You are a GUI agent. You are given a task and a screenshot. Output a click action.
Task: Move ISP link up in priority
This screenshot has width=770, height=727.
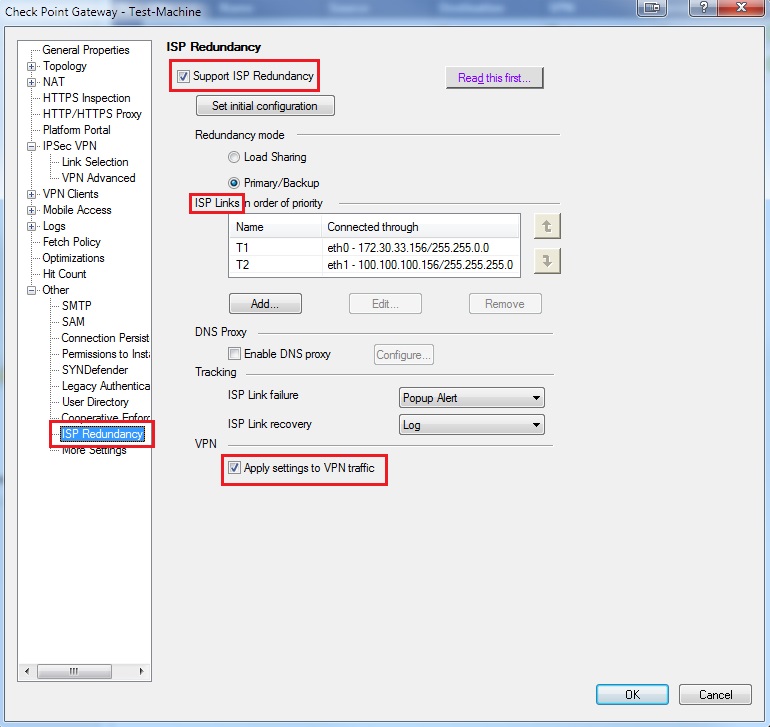pos(547,226)
